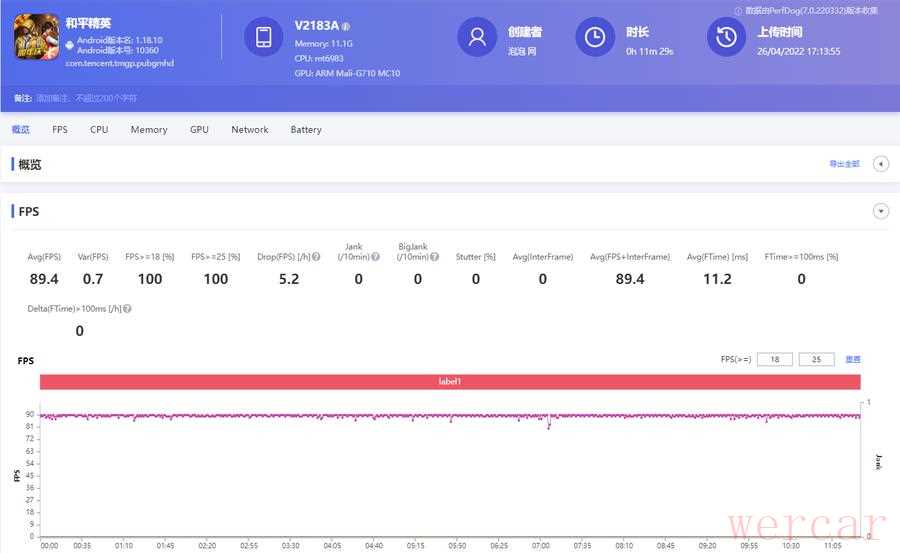The image size is (900, 553).
Task: Click the red label1 bar above chart
Action: [x=450, y=382]
